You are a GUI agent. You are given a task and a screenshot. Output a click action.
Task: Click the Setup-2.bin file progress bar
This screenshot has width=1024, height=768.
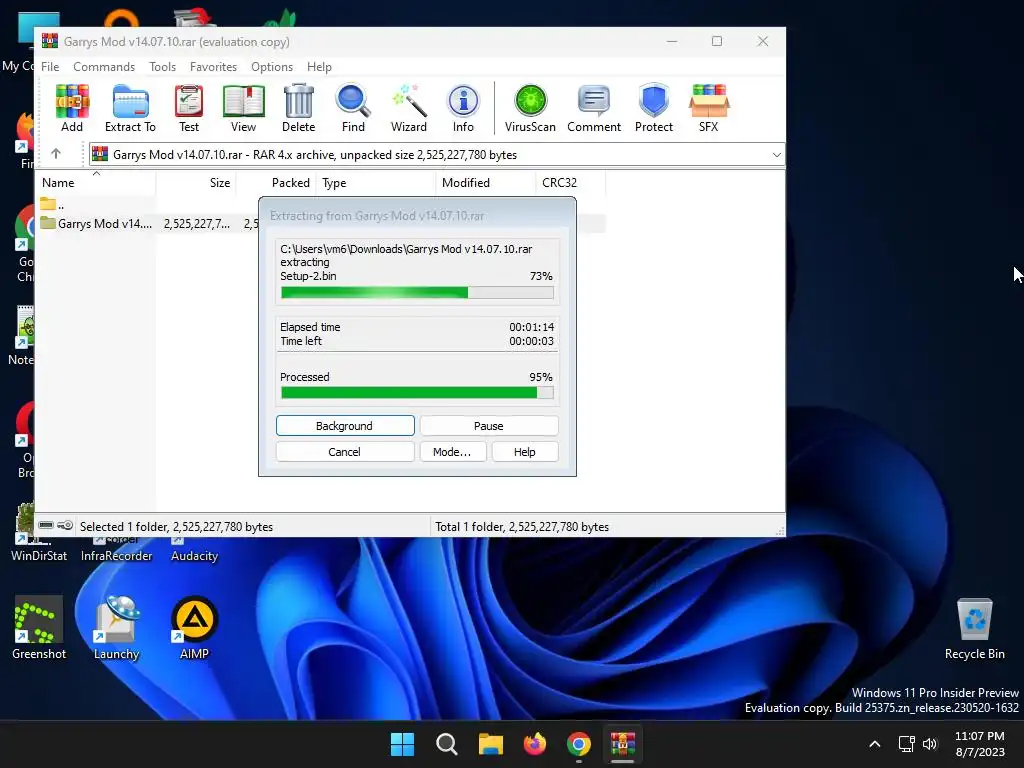417,293
